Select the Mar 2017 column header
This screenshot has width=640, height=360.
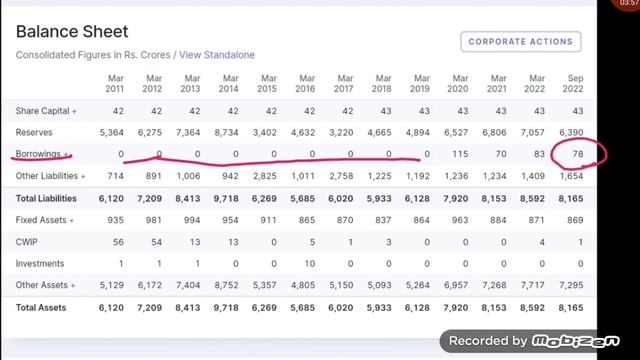pyautogui.click(x=344, y=84)
